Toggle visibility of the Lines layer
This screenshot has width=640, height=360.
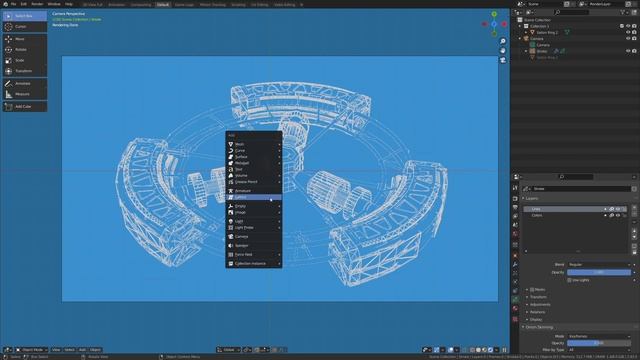618,209
